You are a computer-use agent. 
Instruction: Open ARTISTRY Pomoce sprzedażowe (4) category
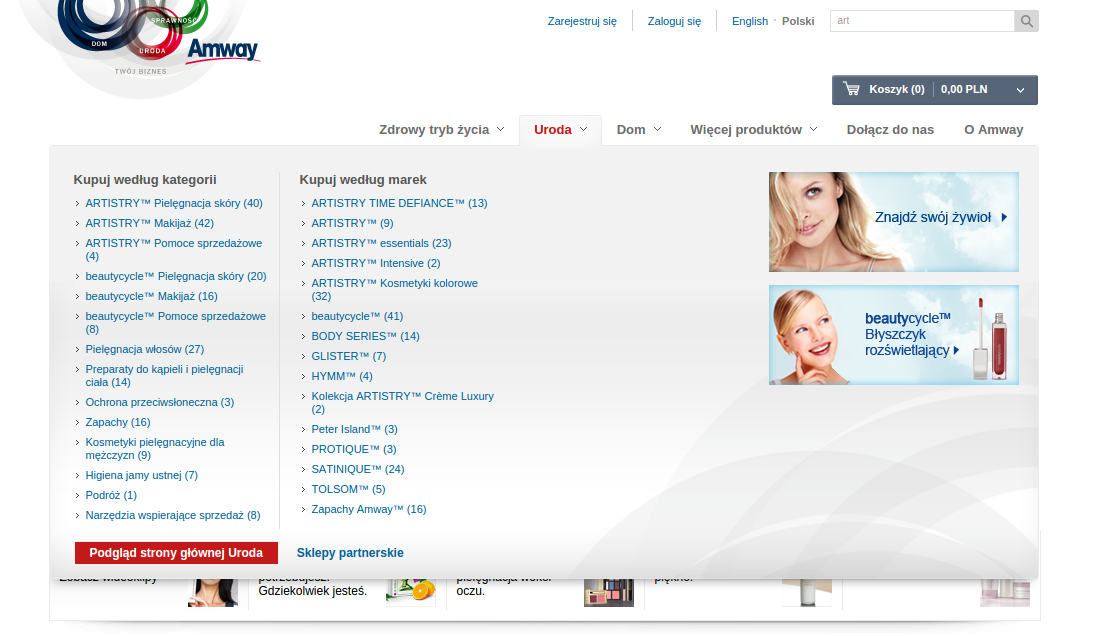pos(173,250)
